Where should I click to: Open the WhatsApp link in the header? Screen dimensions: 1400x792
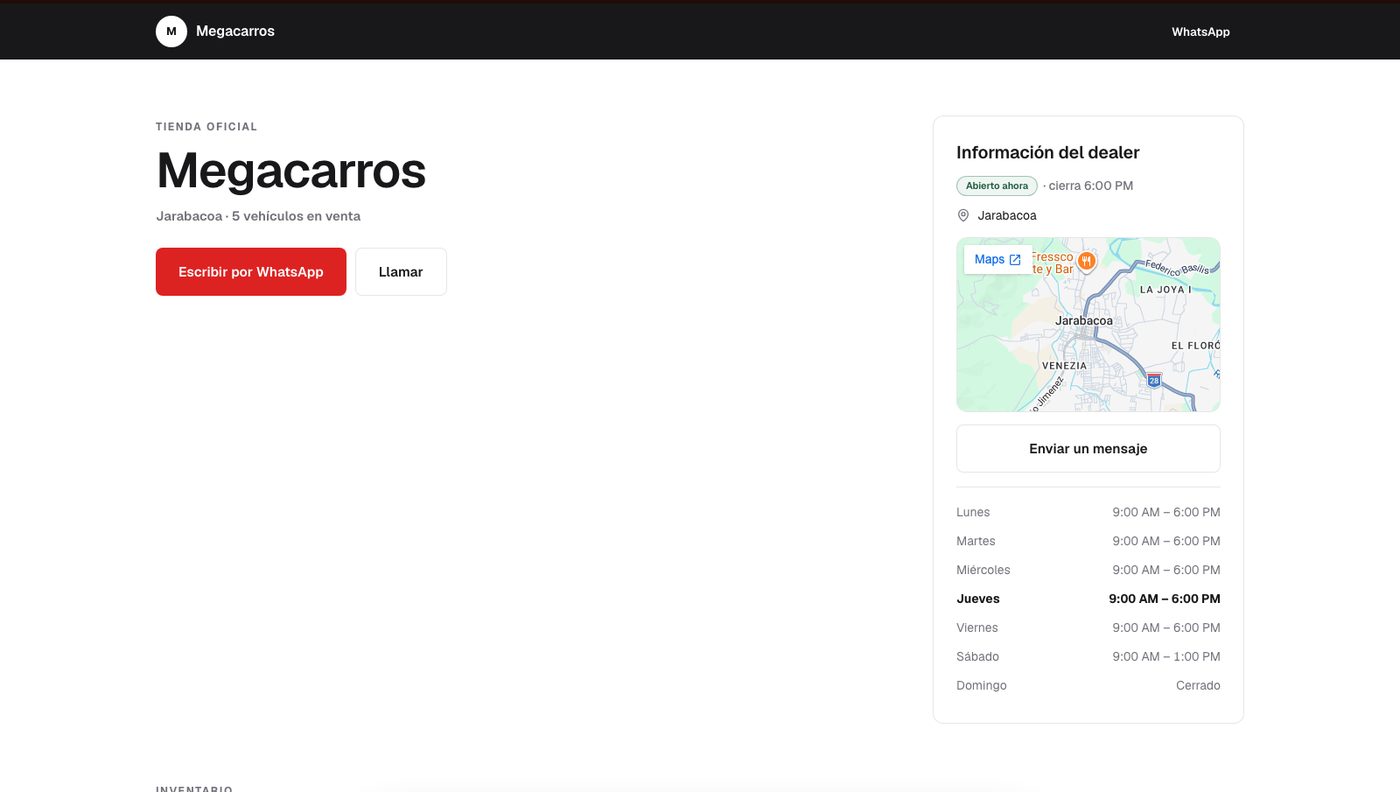(1200, 32)
